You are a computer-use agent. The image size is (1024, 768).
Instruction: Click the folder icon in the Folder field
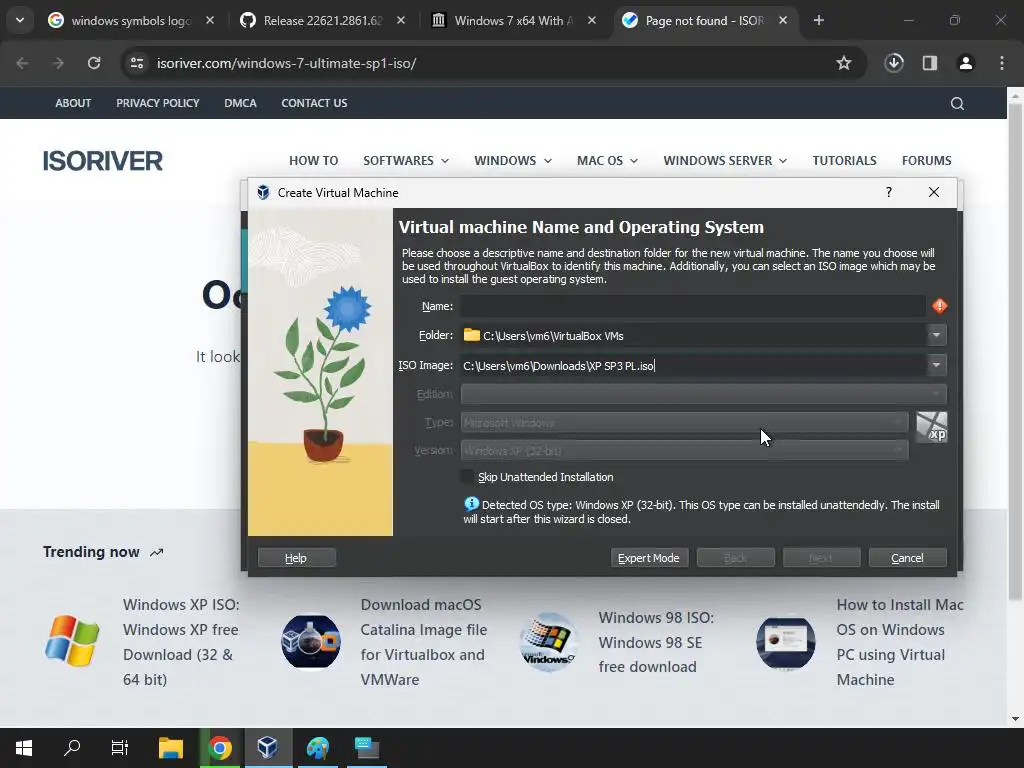(x=472, y=335)
